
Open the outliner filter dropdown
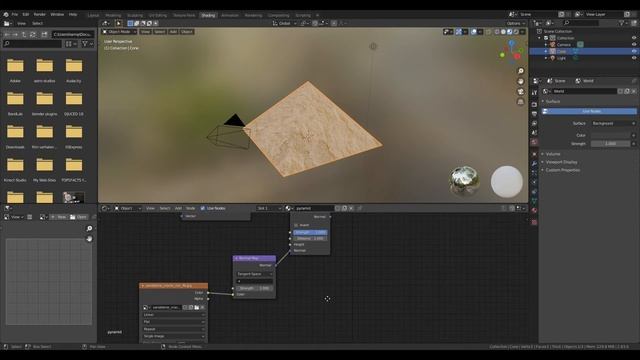tap(623, 23)
